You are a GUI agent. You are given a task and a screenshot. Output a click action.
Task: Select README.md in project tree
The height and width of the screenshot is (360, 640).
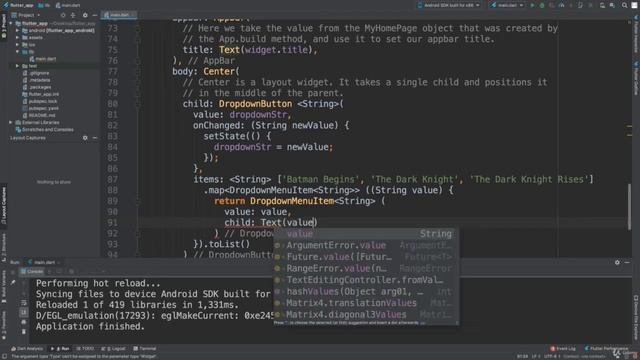point(39,116)
